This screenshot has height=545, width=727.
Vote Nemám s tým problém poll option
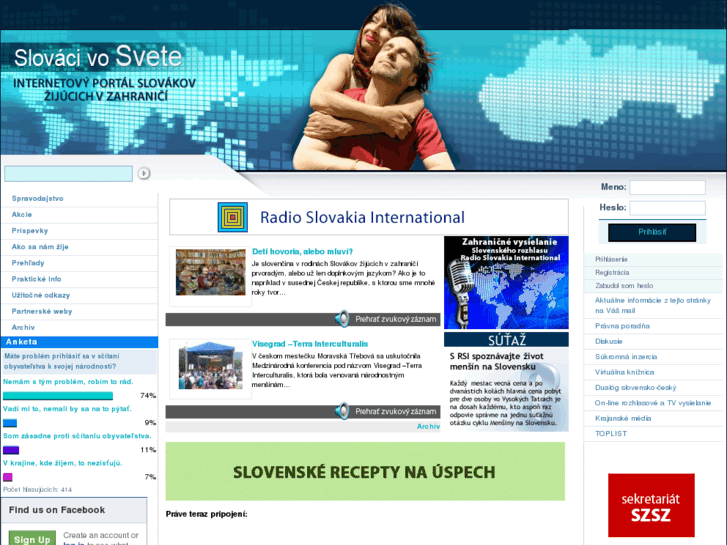(x=68, y=382)
